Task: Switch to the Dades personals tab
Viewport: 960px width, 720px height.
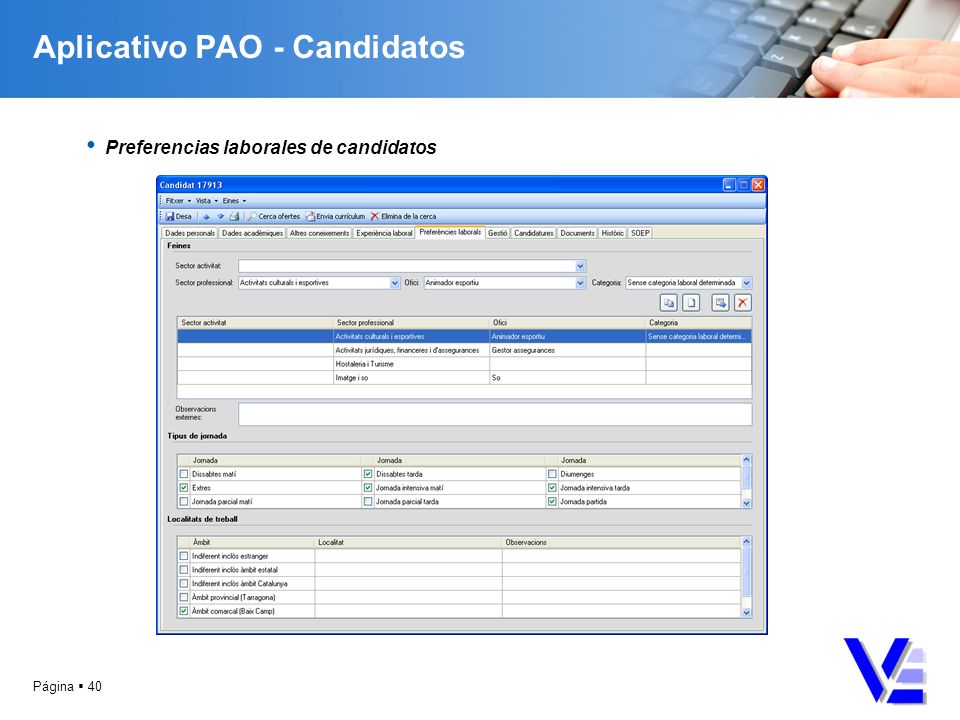Action: (x=190, y=233)
